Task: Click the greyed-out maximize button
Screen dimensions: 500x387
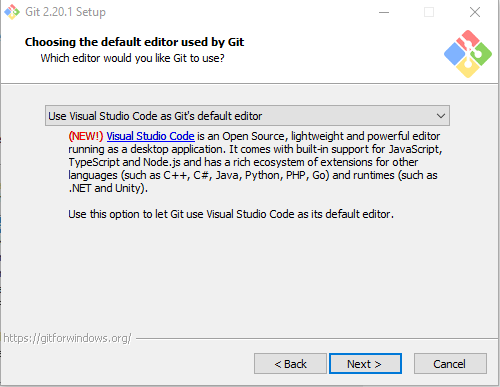Action: click(429, 12)
